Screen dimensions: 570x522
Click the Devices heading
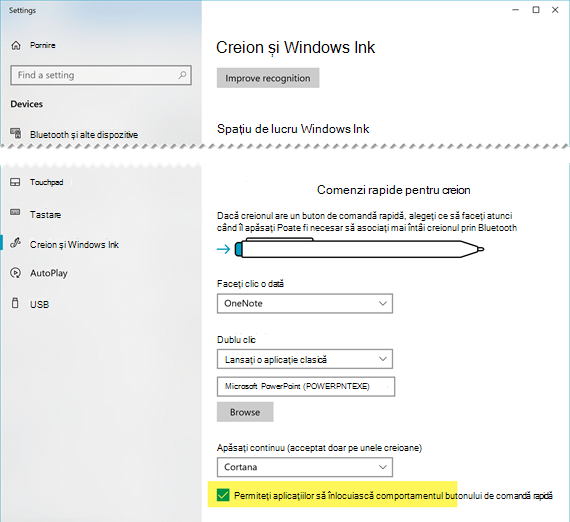coord(27,104)
